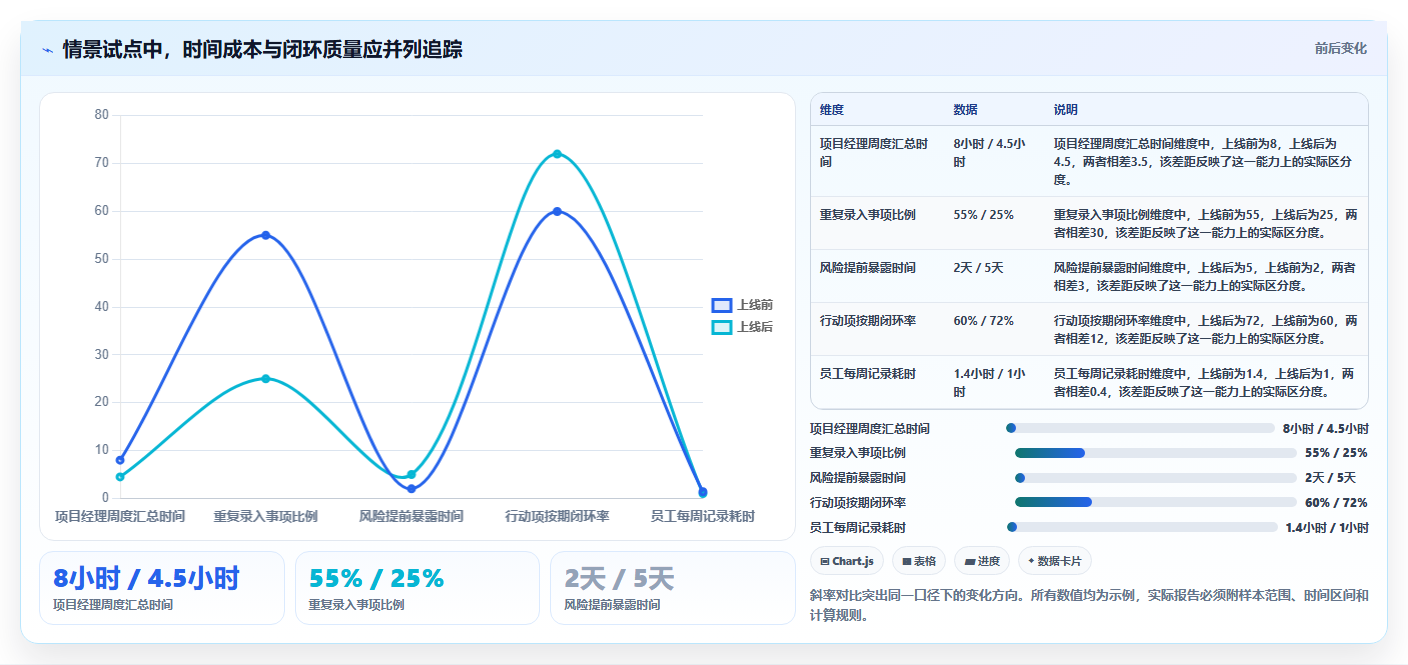Toggle the 上线前 legend entry
Viewport: 1408px width, 665px height.
(x=742, y=305)
